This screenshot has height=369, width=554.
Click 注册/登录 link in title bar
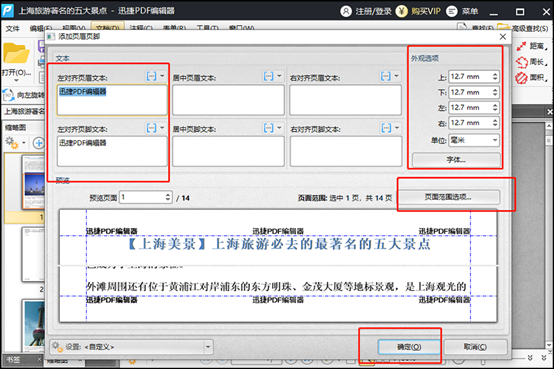pos(373,11)
